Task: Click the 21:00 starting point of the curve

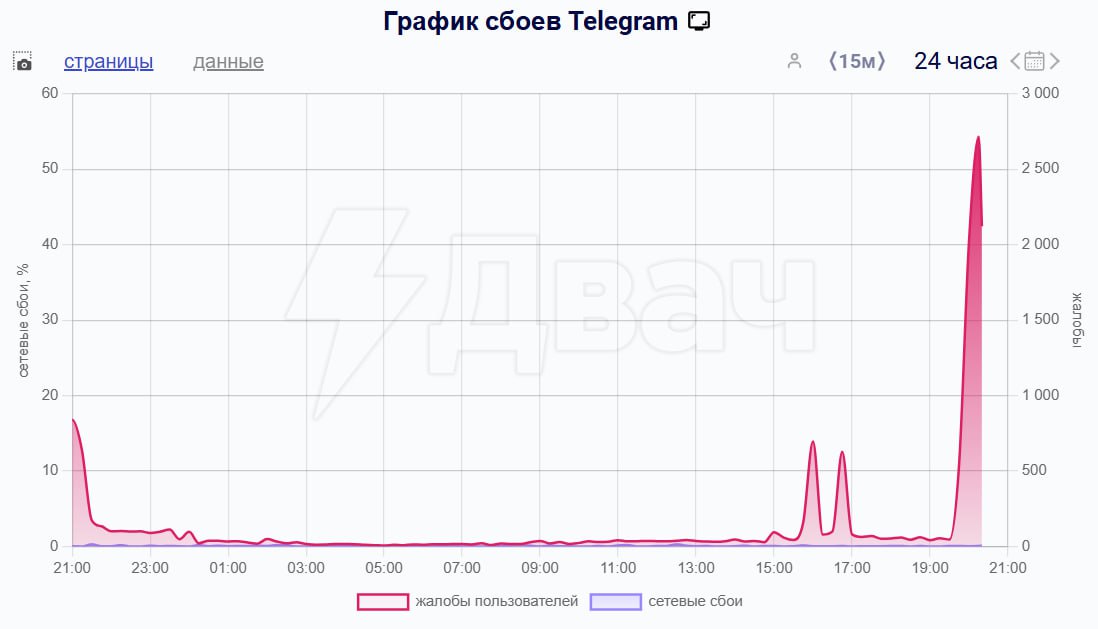Action: 73,420
